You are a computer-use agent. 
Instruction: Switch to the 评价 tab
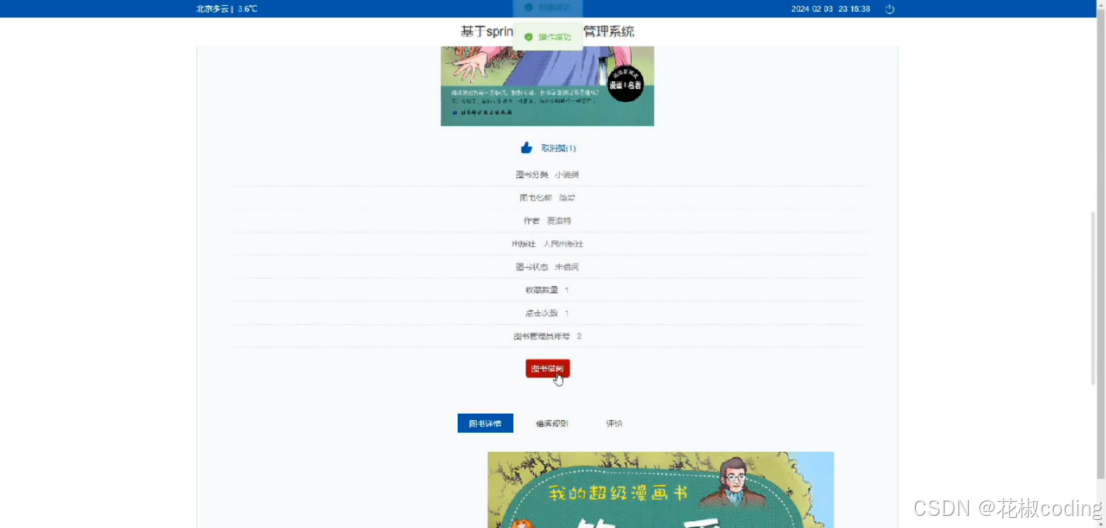click(x=614, y=424)
